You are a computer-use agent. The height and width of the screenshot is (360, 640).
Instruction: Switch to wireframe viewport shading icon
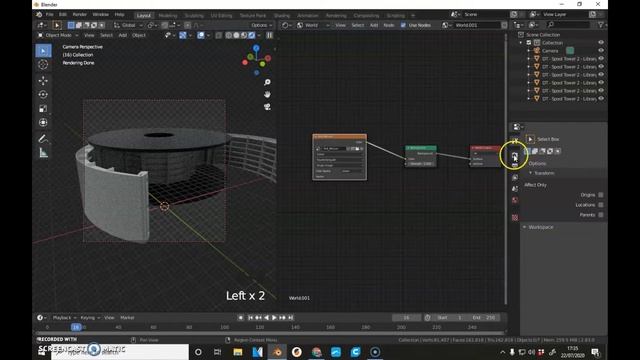[x=229, y=36]
